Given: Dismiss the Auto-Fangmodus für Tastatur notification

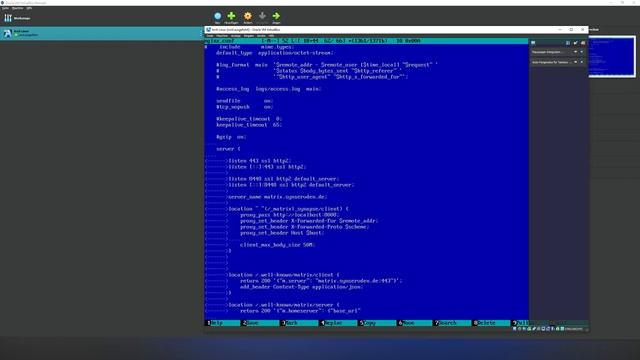Looking at the screenshot, I should point(582,62).
